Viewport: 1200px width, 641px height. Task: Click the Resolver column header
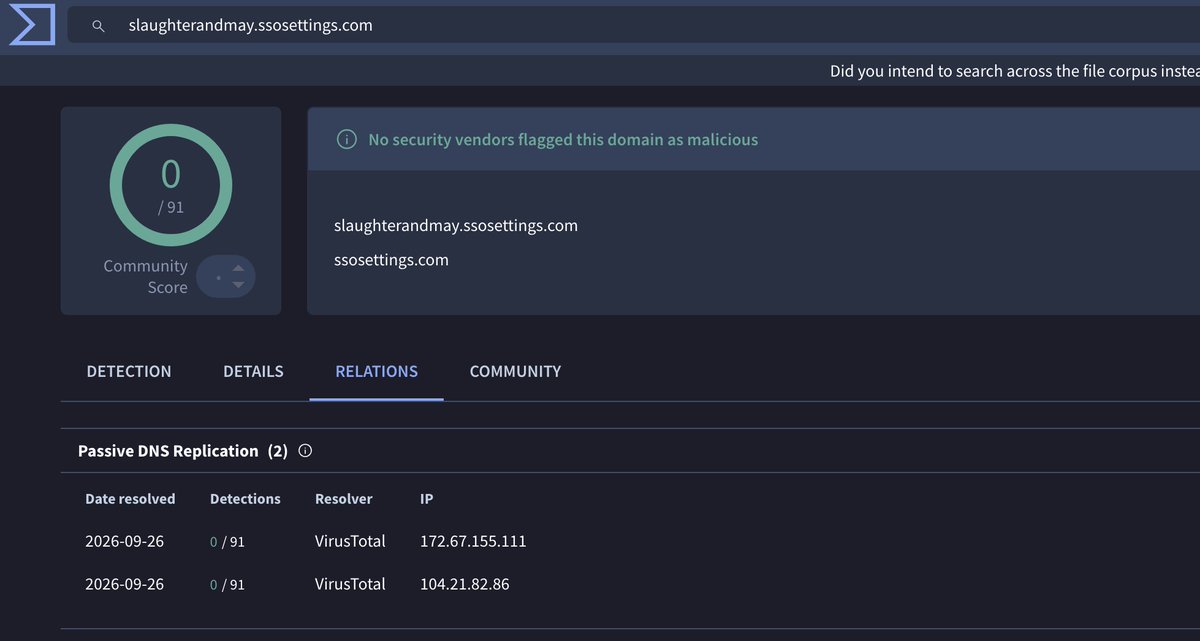pos(343,498)
